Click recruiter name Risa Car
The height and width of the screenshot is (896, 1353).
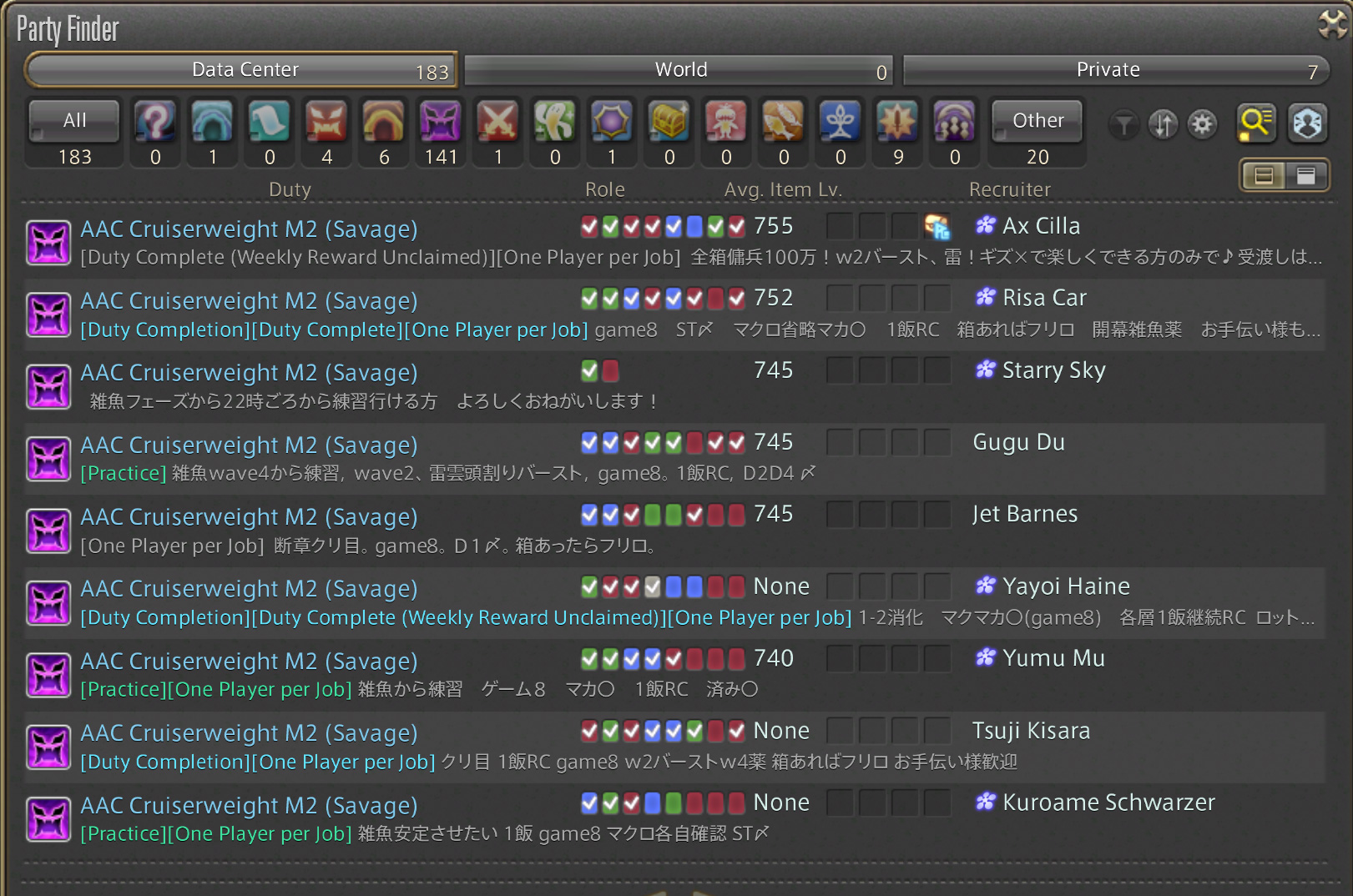1044,298
